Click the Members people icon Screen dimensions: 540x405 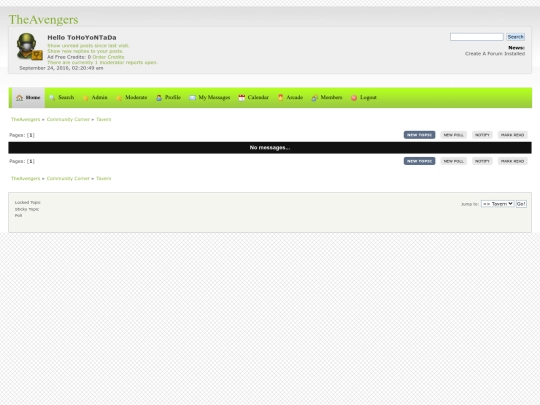314,98
